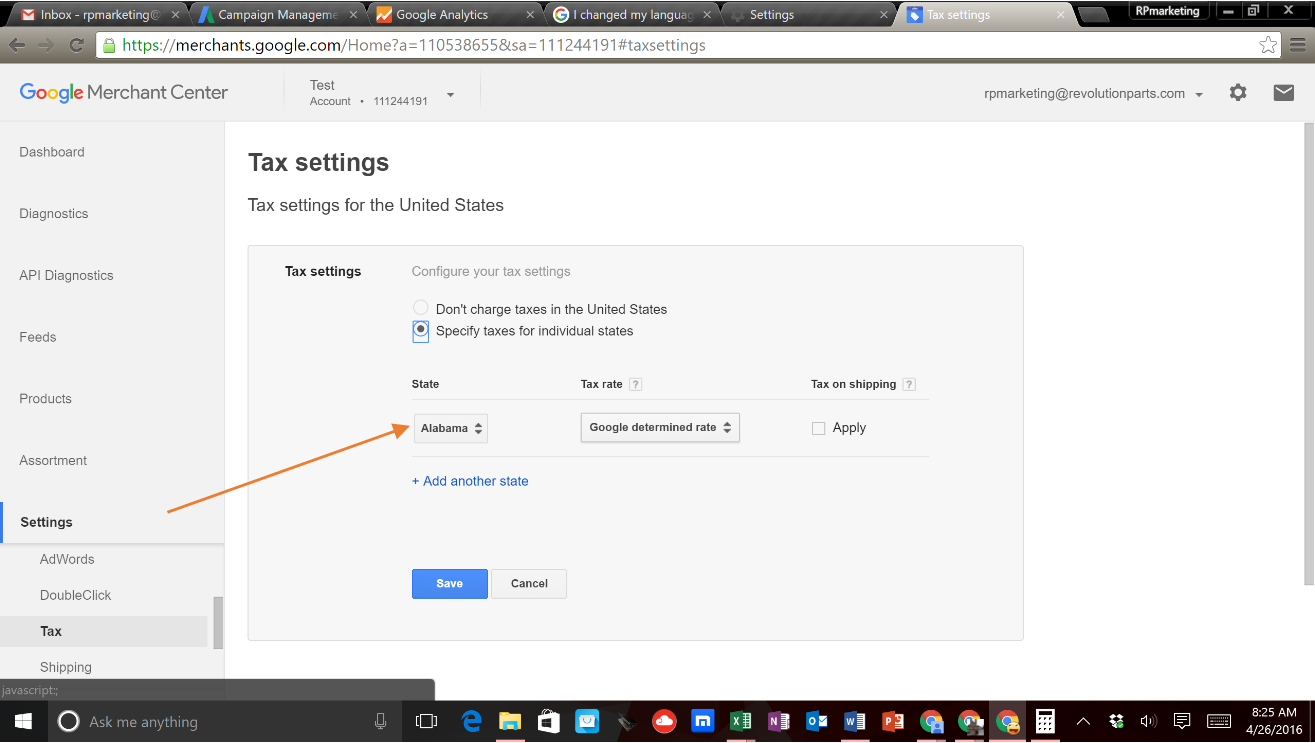Image resolution: width=1315 pixels, height=743 pixels.
Task: Expand the rpmarketing email account dropdown
Action: click(1199, 95)
